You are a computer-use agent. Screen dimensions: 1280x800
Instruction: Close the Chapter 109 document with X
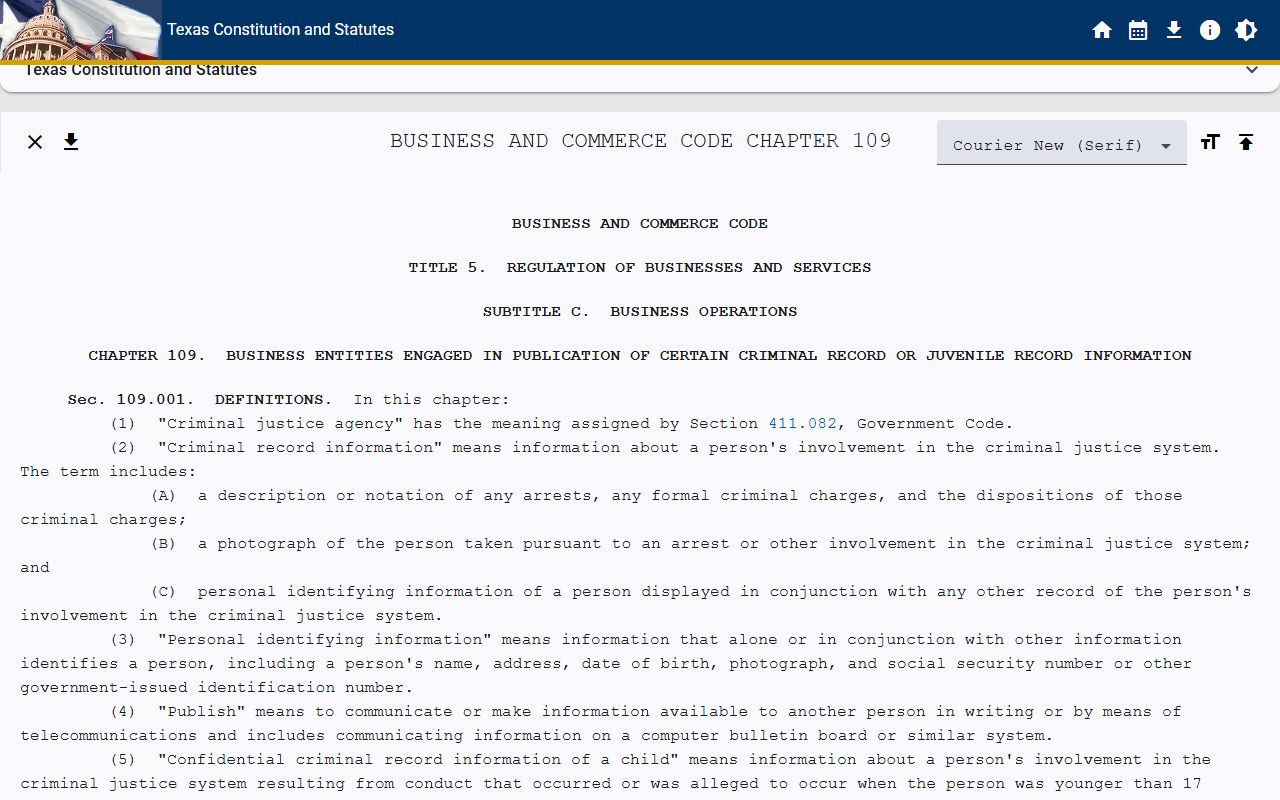(35, 142)
